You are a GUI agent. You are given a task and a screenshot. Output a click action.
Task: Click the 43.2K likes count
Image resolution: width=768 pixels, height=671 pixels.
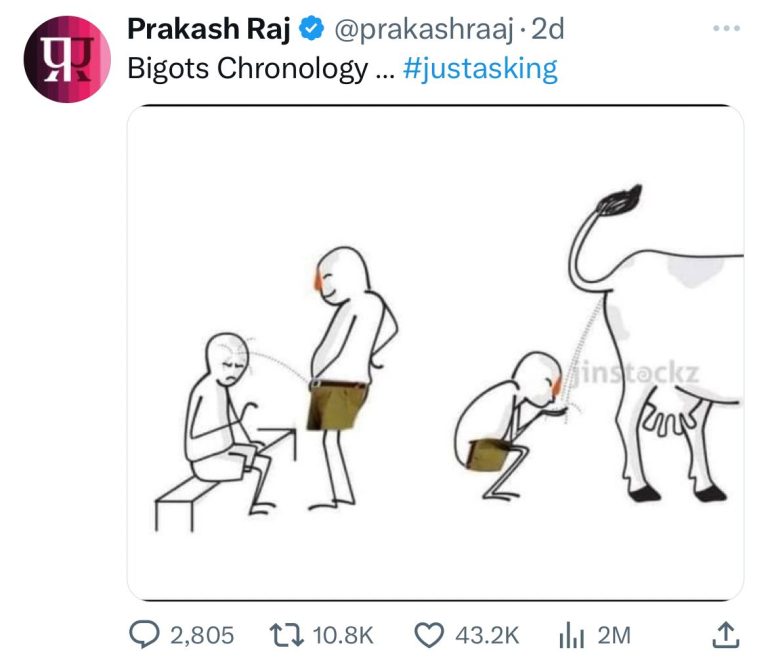(x=488, y=634)
